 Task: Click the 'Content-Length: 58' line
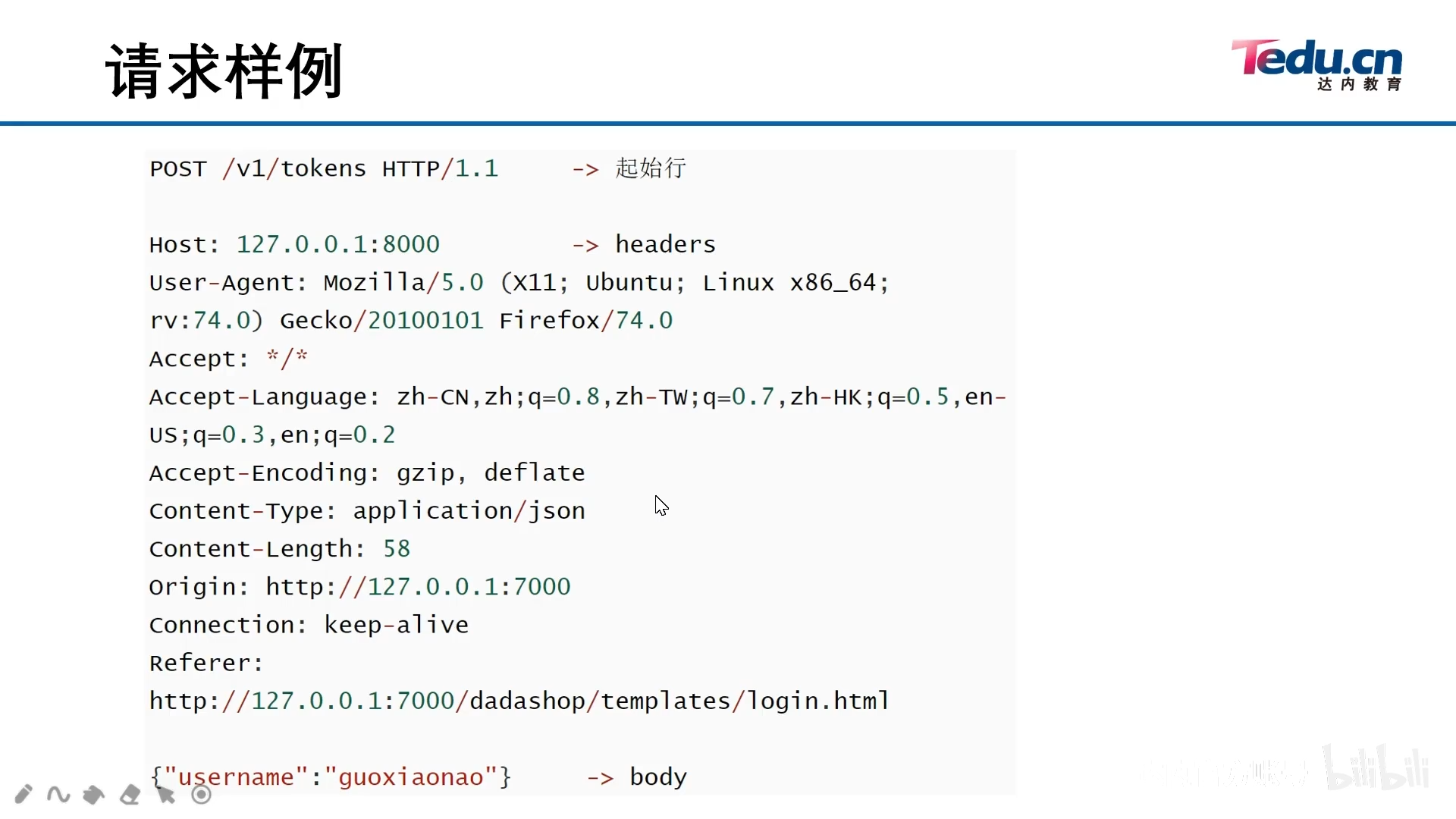pos(280,548)
